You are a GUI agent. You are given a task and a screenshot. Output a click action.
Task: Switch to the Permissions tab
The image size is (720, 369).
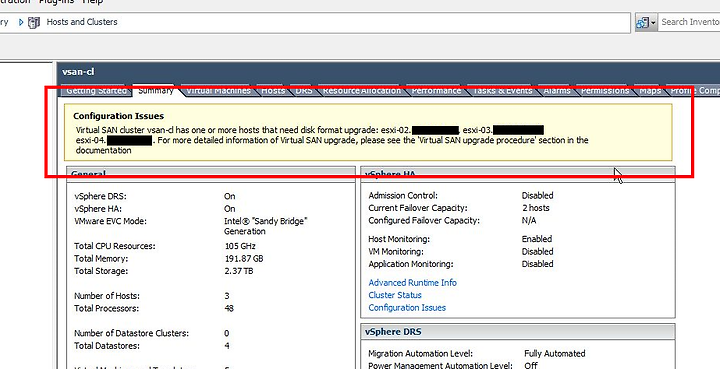tap(604, 90)
